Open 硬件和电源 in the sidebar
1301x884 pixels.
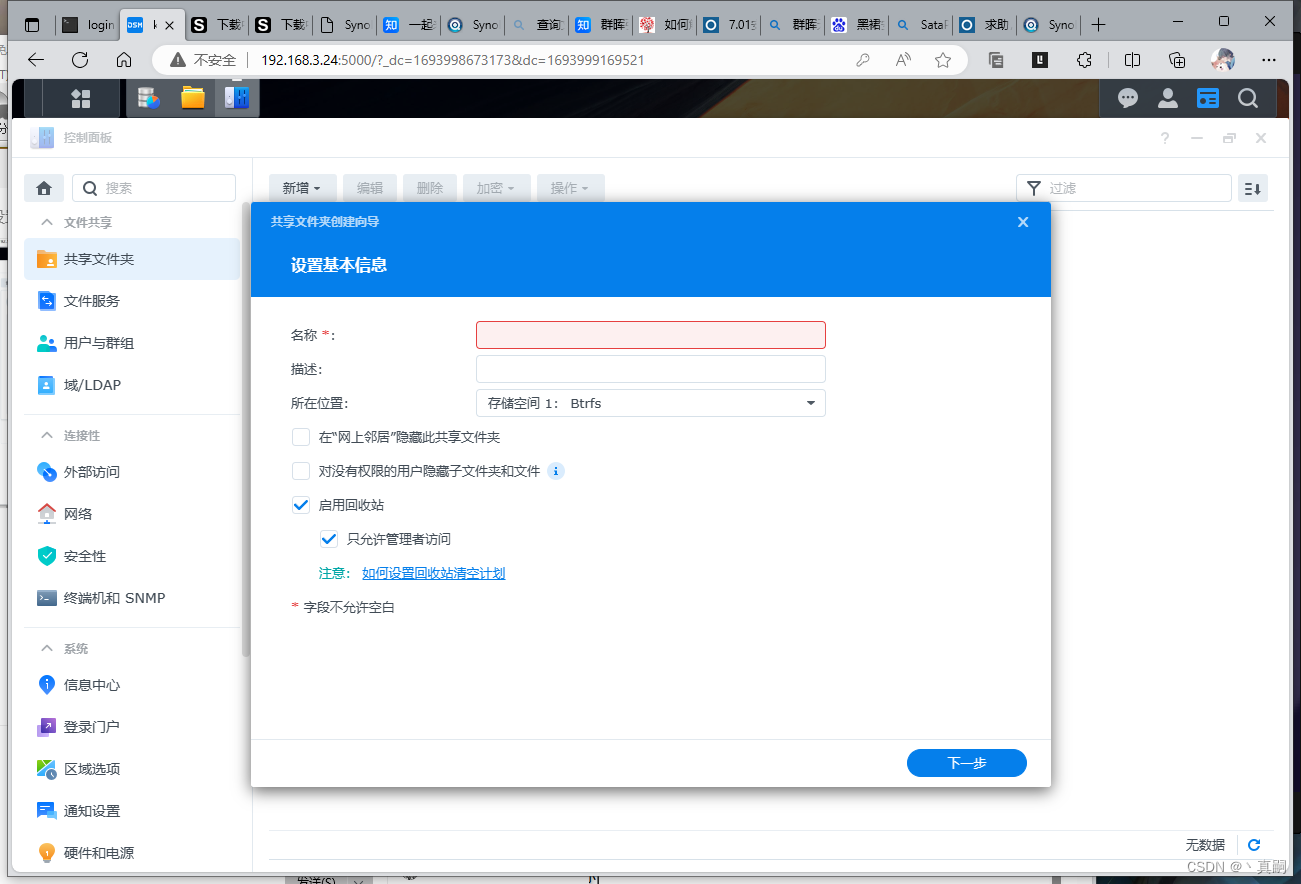point(132,853)
